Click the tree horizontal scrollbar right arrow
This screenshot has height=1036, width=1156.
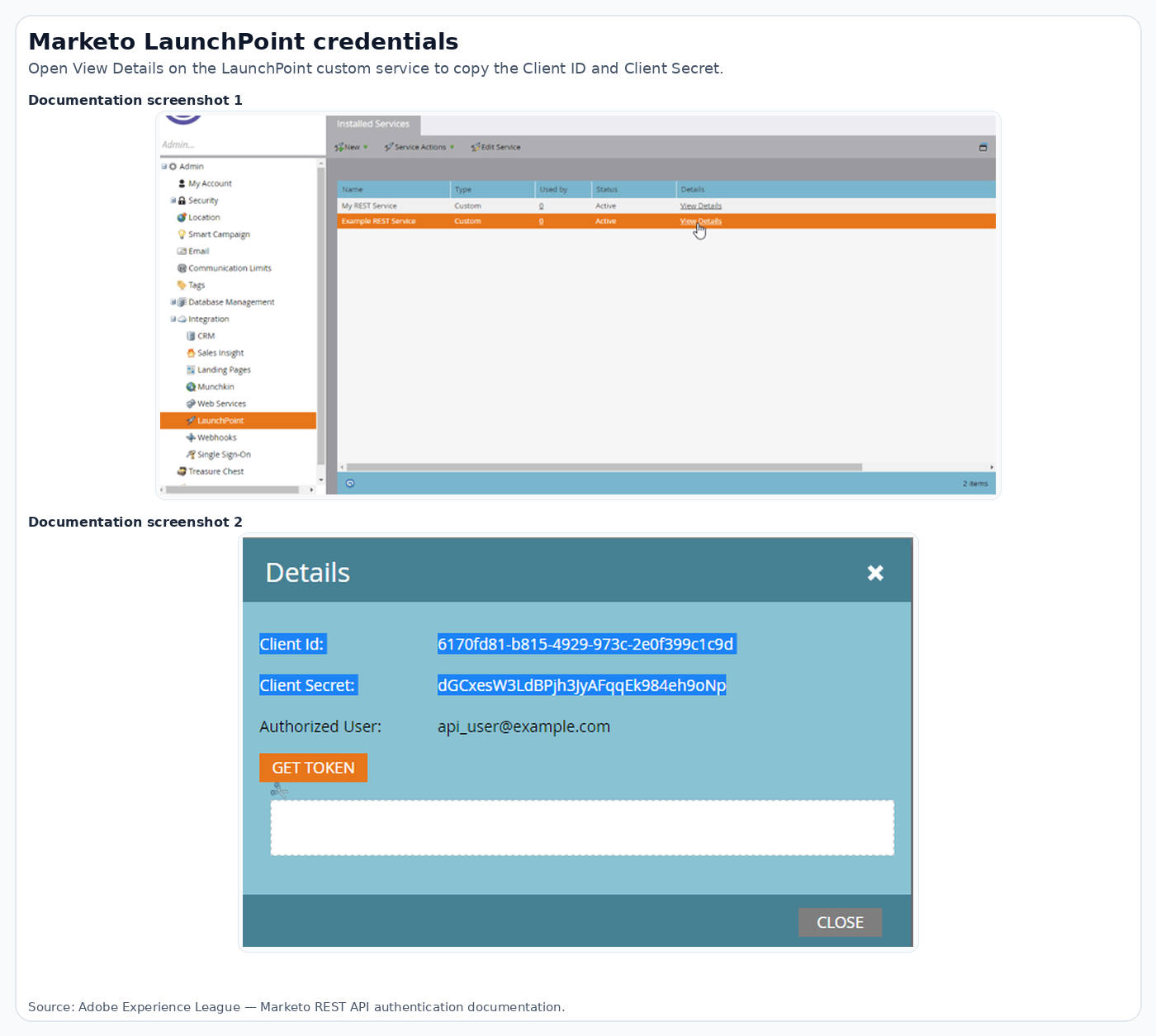[x=311, y=490]
